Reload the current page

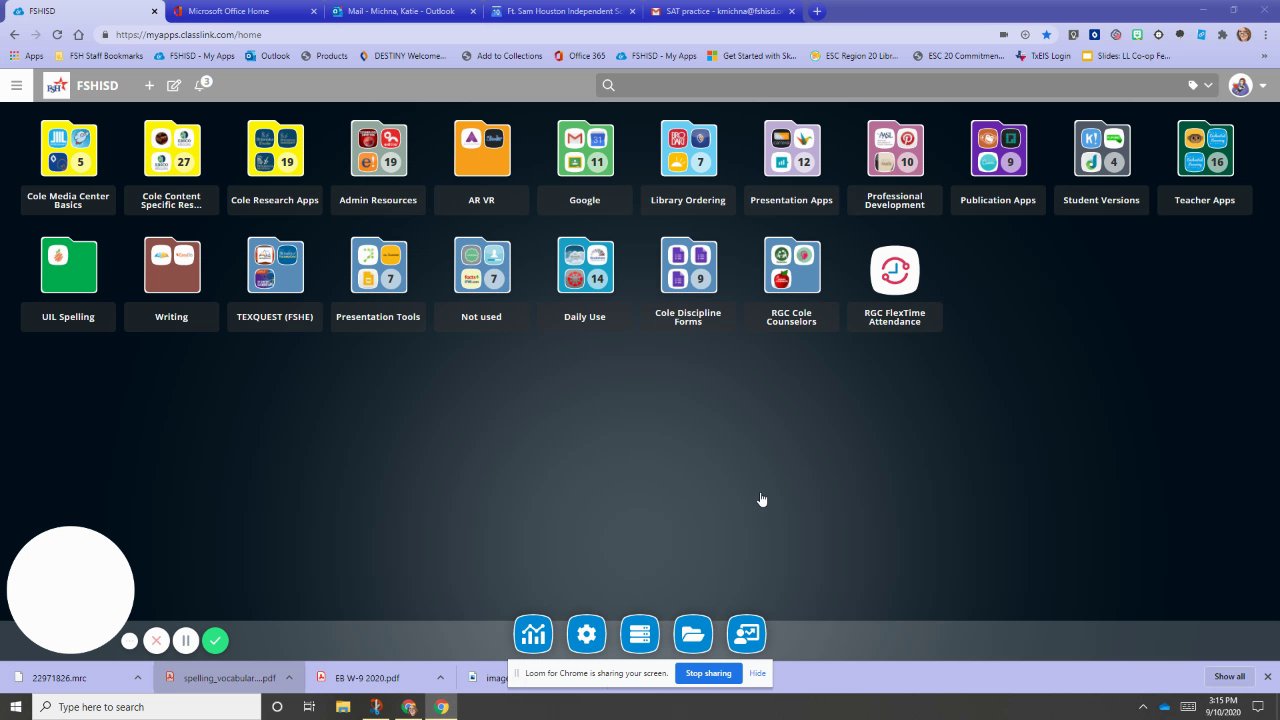pos(57,34)
